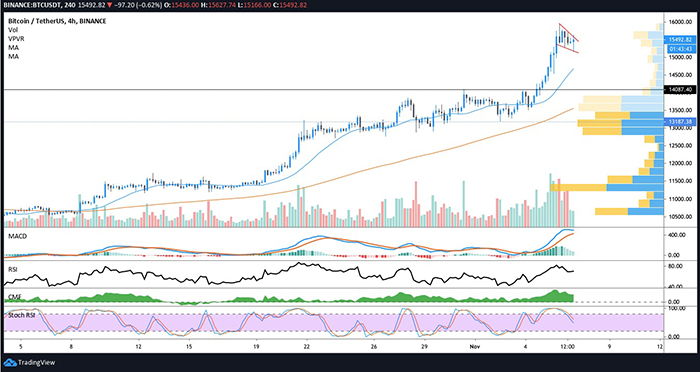Screen dimensions: 700x372
Task: Click the black 14087.40 price line label
Action: click(679, 90)
